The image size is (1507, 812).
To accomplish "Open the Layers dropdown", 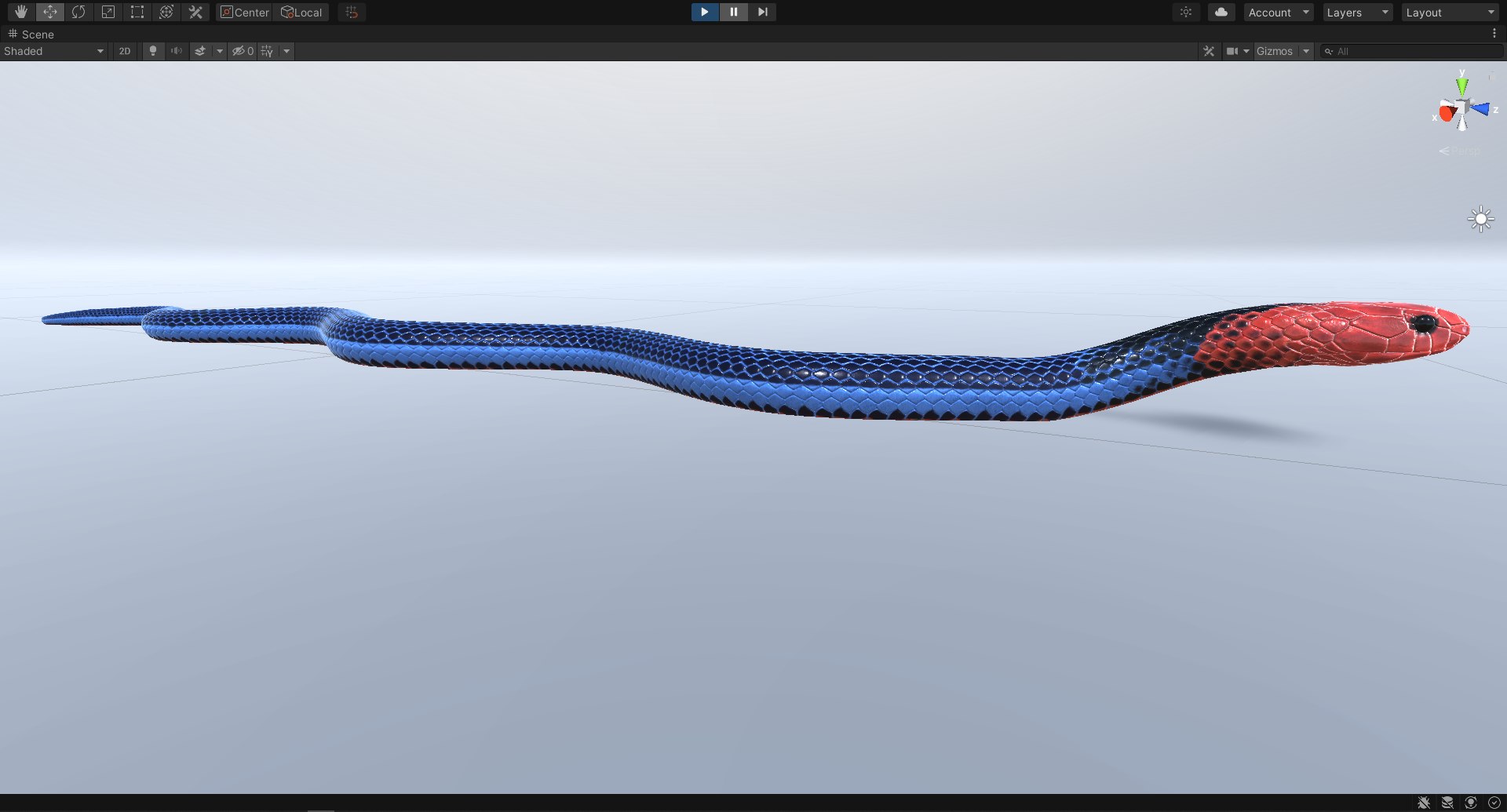I will [1358, 13].
